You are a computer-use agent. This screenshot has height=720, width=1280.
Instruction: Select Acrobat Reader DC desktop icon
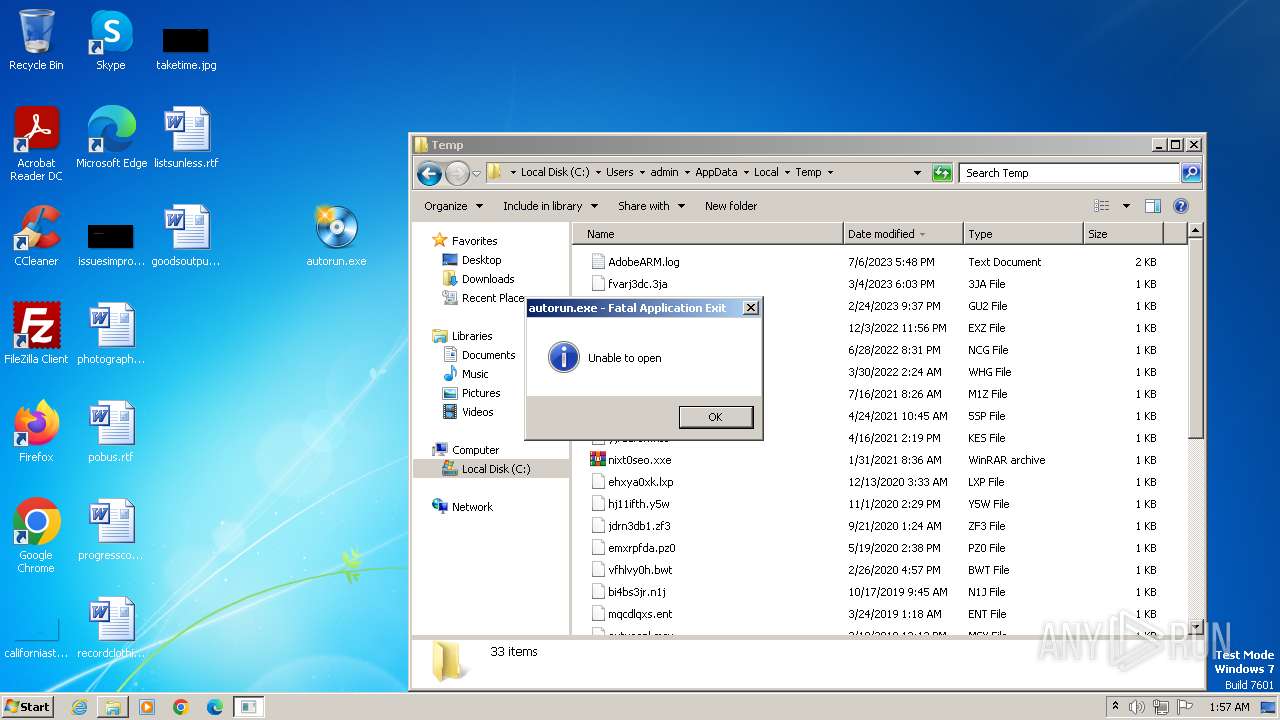(x=36, y=144)
